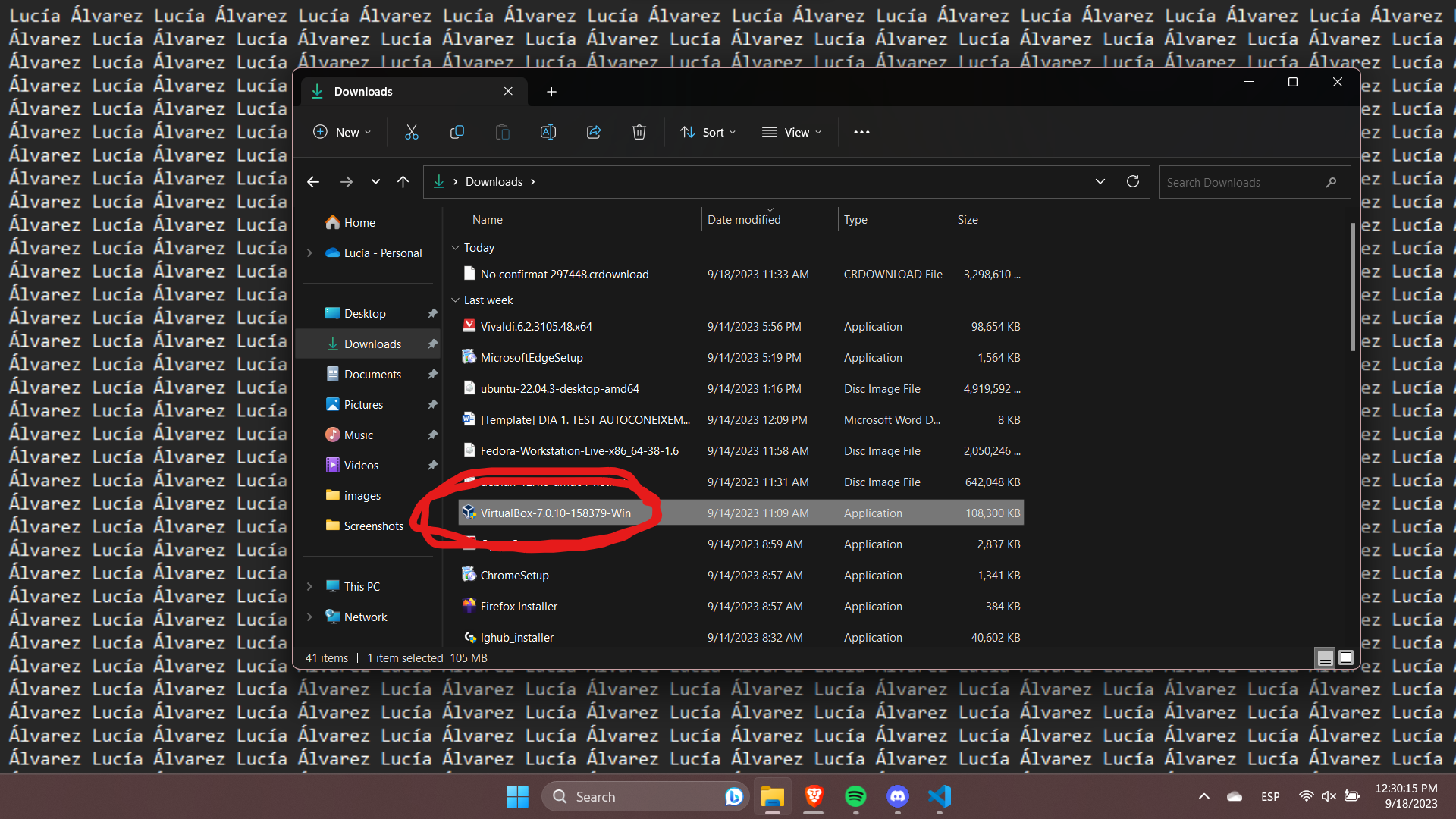This screenshot has width=1456, height=819.
Task: Open Spotify from the taskbar
Action: (x=855, y=796)
